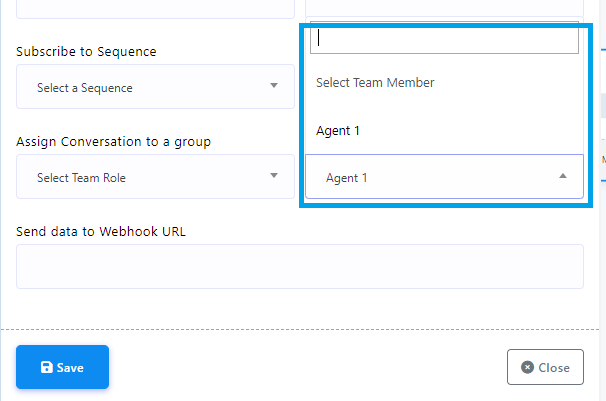Choose Agent 1 from the open list
Screen dimensions: 606x401
point(338,130)
